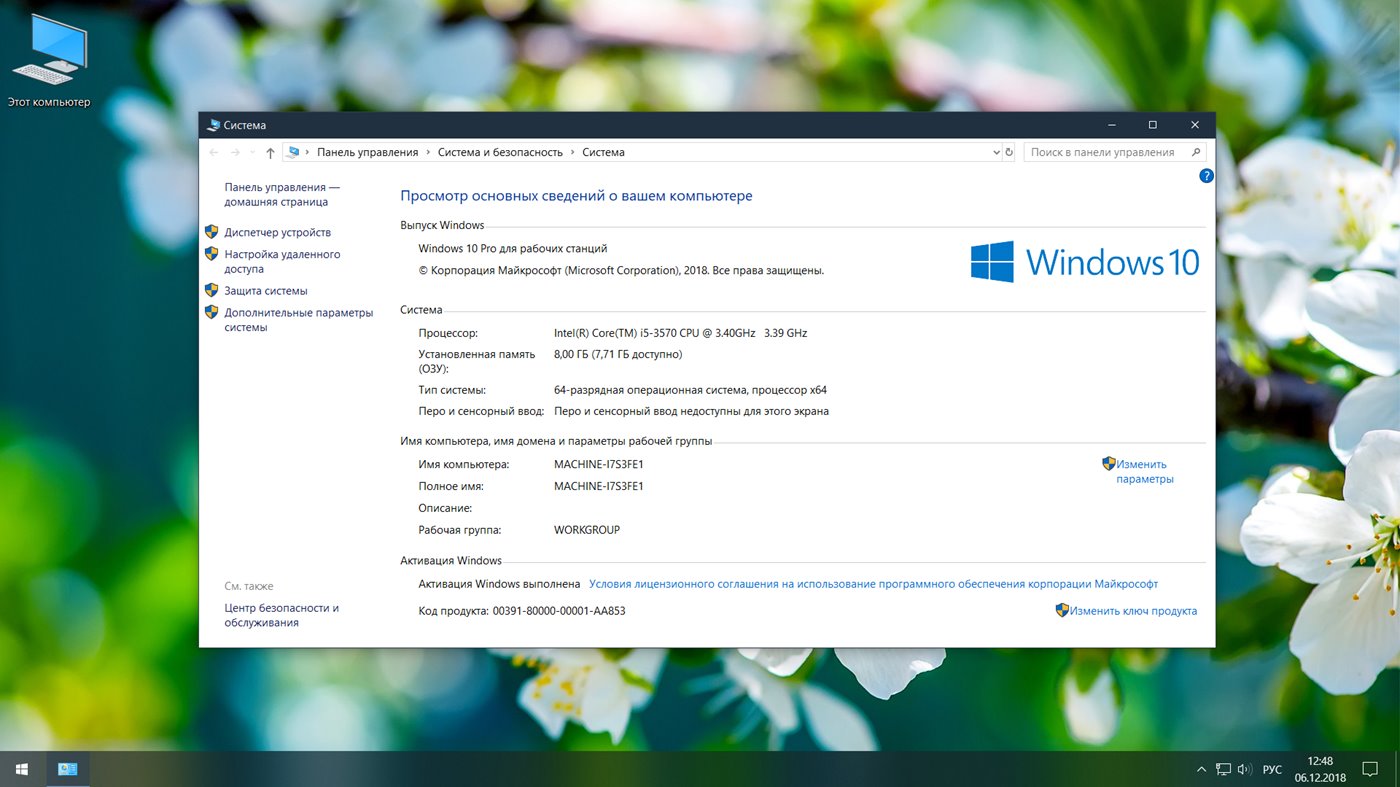The width and height of the screenshot is (1400, 787).
Task: Expand the chevron after "Панель управления"
Action: pos(428,152)
